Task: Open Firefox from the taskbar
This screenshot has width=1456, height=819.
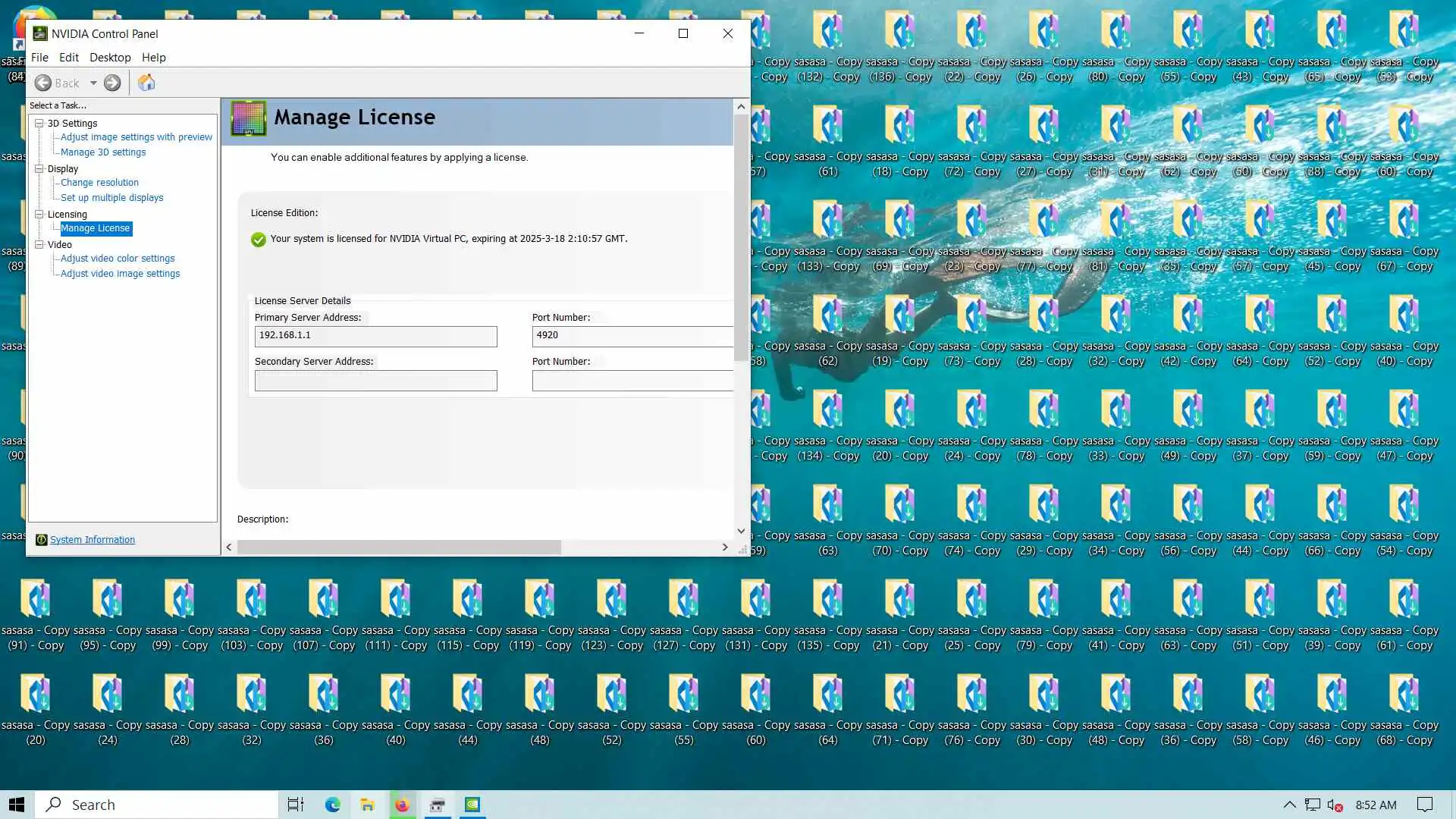Action: point(402,805)
